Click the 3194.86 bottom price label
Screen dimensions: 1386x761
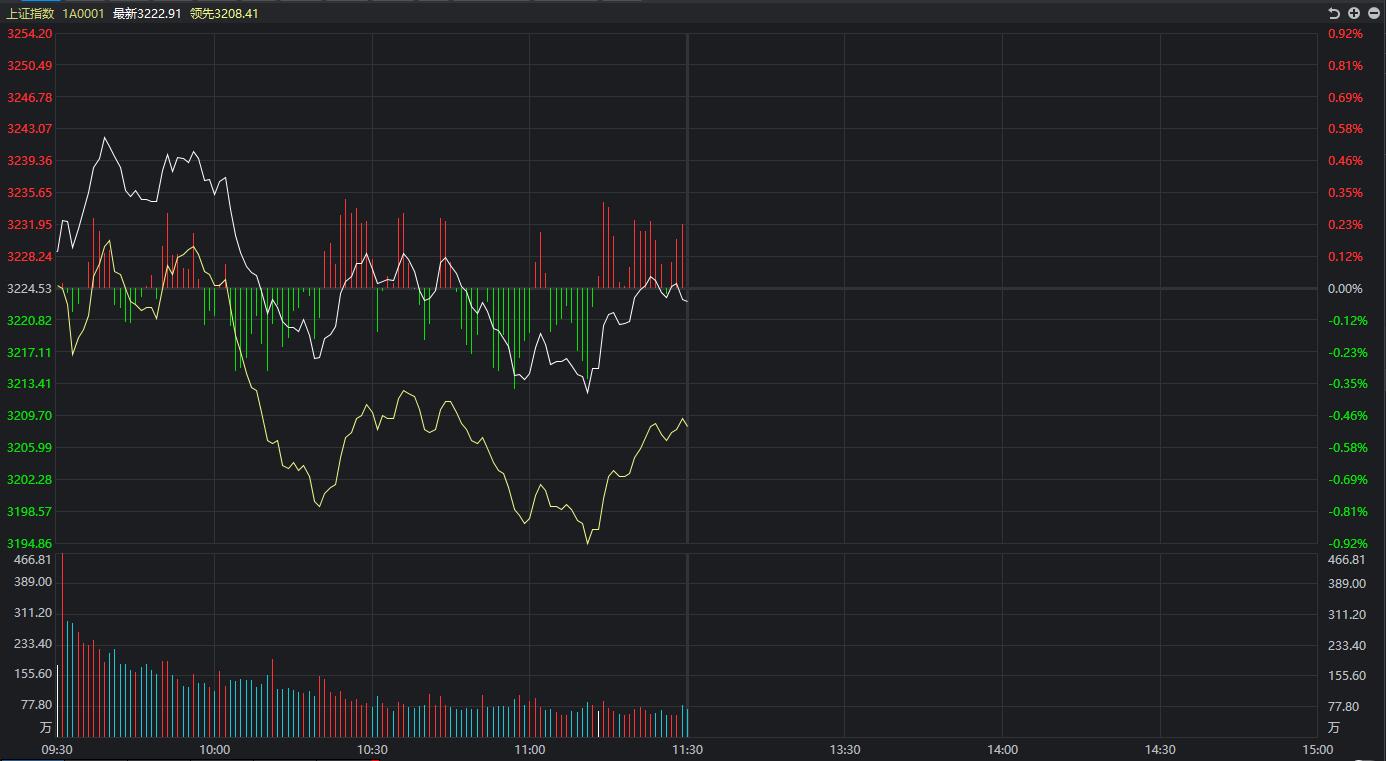click(x=29, y=544)
